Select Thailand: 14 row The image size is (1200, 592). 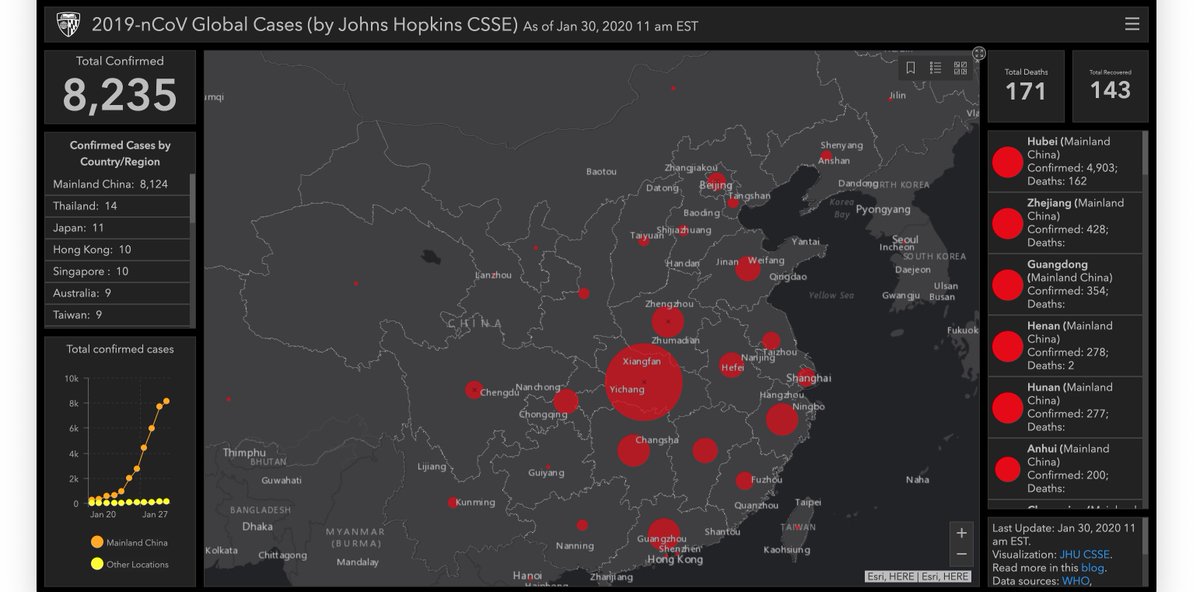119,206
